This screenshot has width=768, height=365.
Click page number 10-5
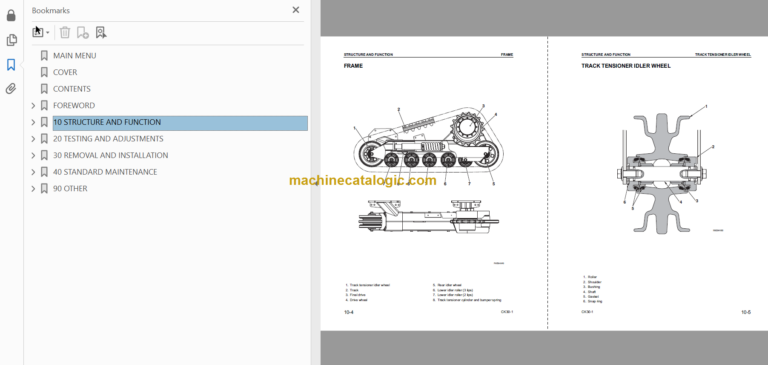pyautogui.click(x=745, y=312)
